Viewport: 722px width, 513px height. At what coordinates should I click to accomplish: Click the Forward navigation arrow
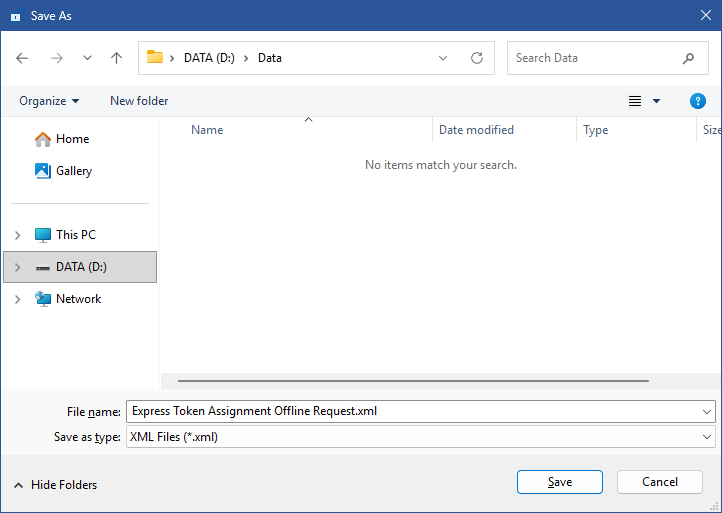click(x=56, y=58)
